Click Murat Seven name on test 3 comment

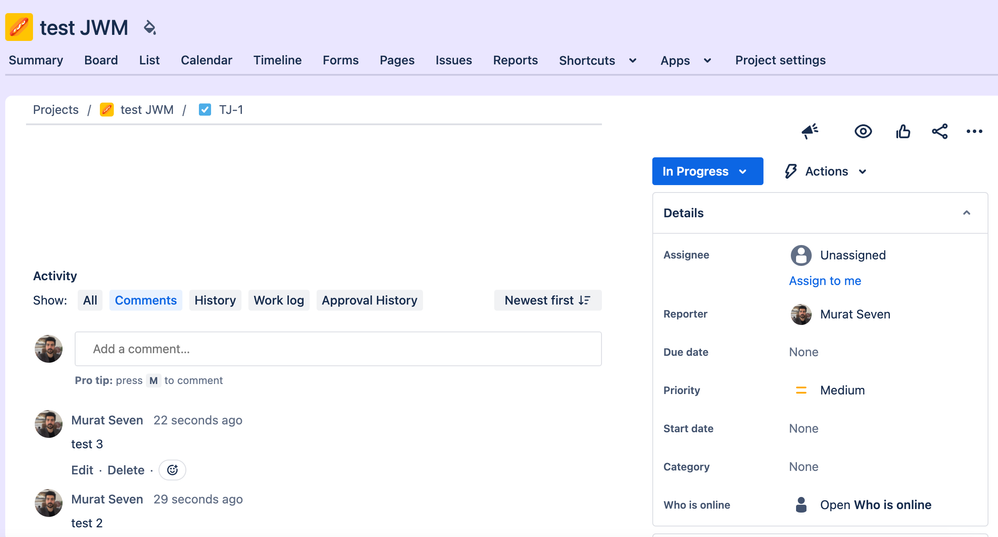click(x=107, y=420)
